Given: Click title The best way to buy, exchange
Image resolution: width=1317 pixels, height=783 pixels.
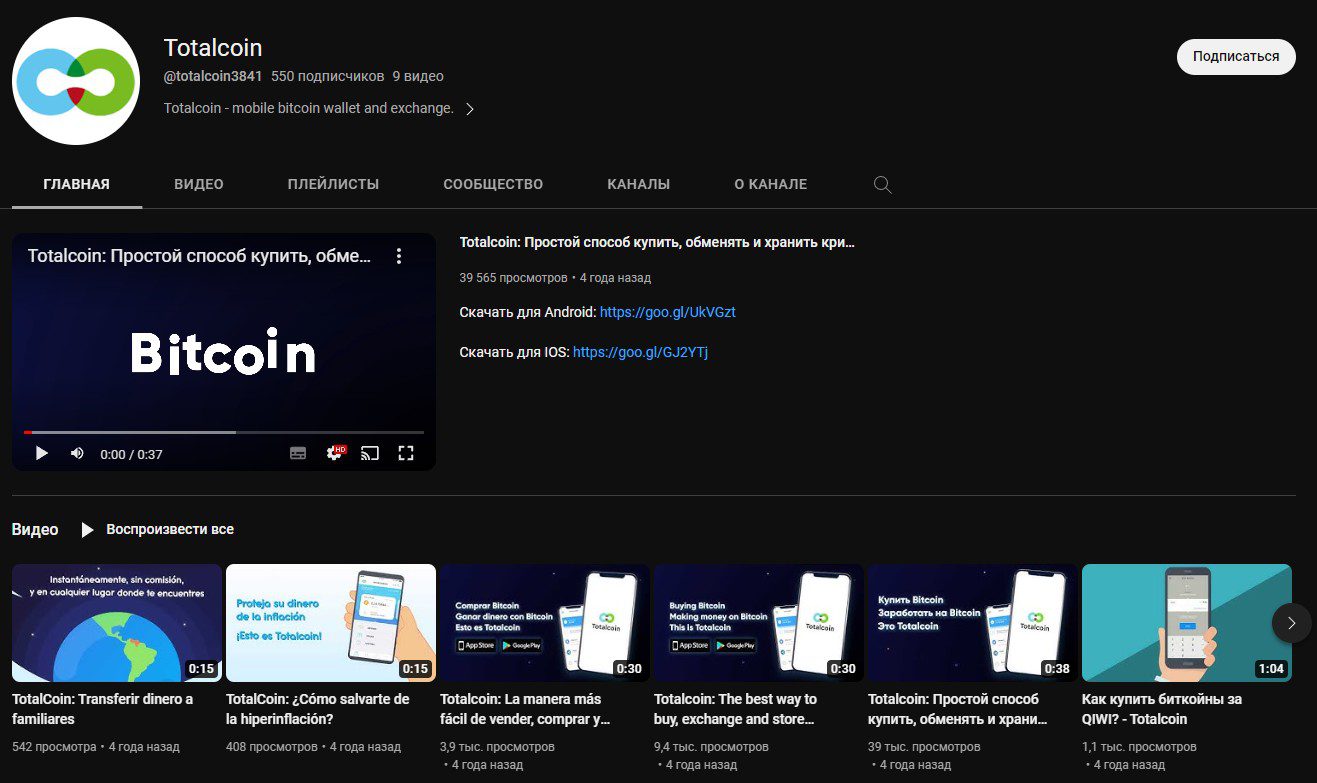Looking at the screenshot, I should (735, 709).
